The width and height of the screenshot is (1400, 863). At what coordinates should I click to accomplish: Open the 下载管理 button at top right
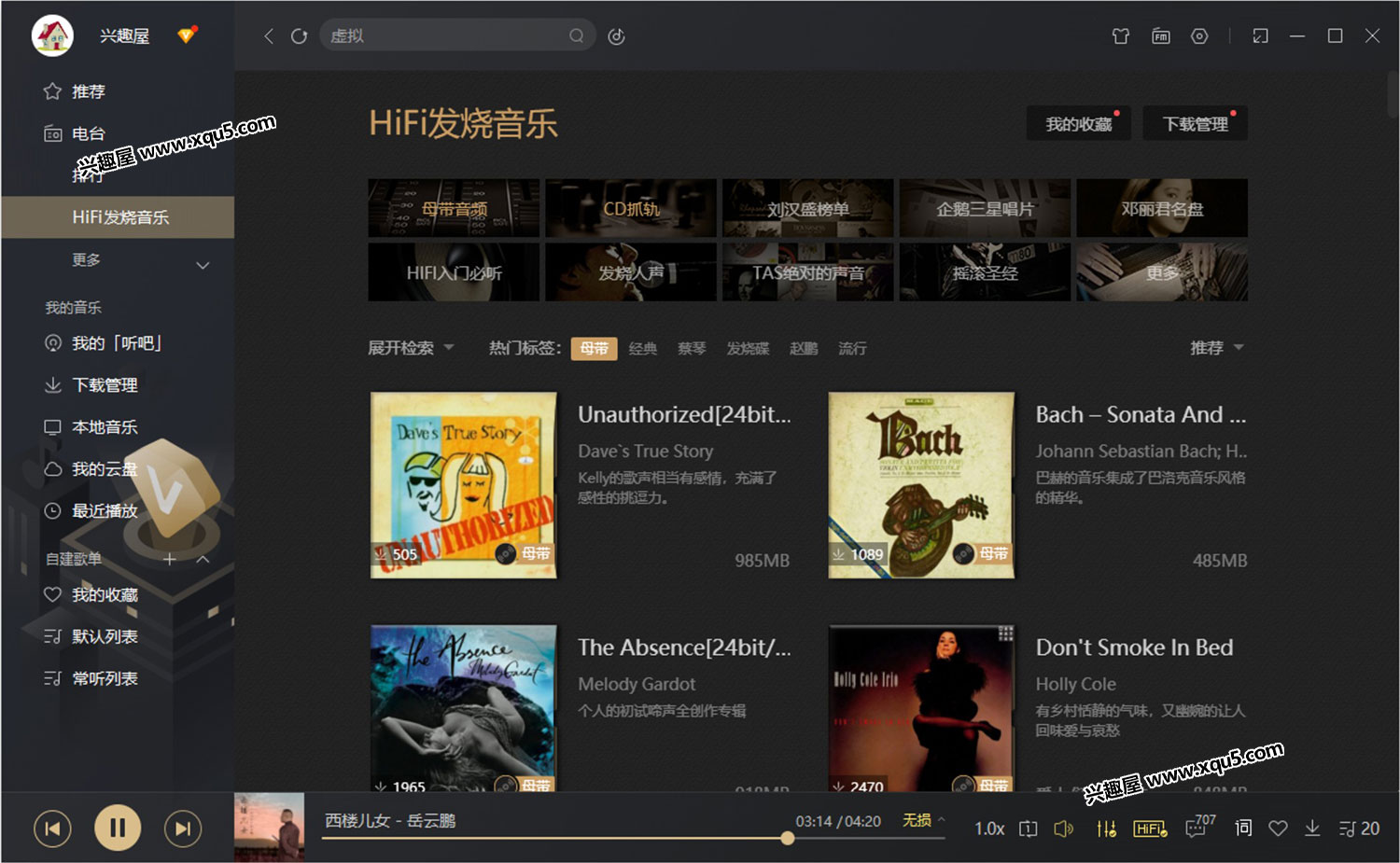pos(1195,124)
